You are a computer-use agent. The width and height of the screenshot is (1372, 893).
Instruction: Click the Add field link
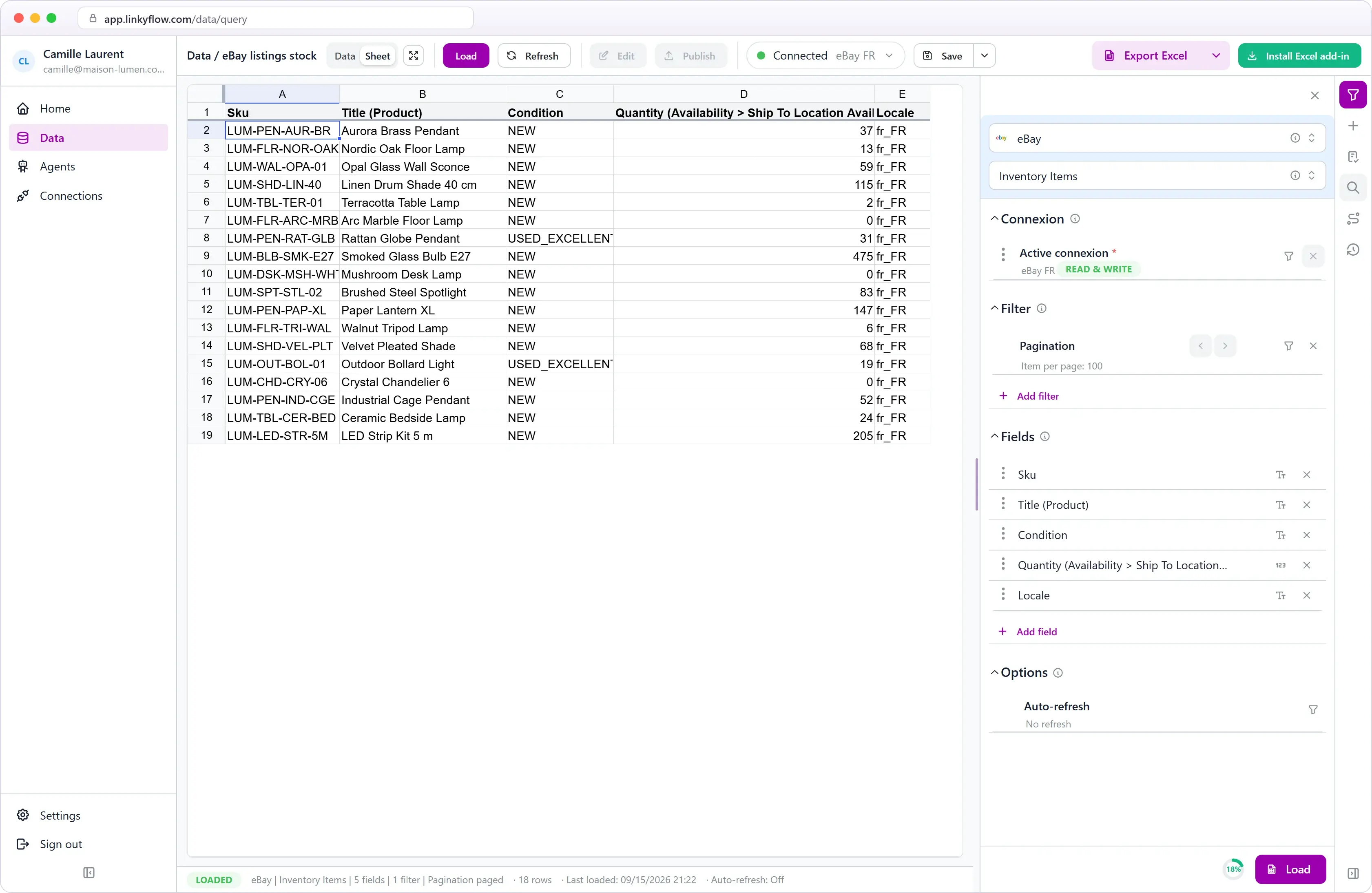[1028, 632]
